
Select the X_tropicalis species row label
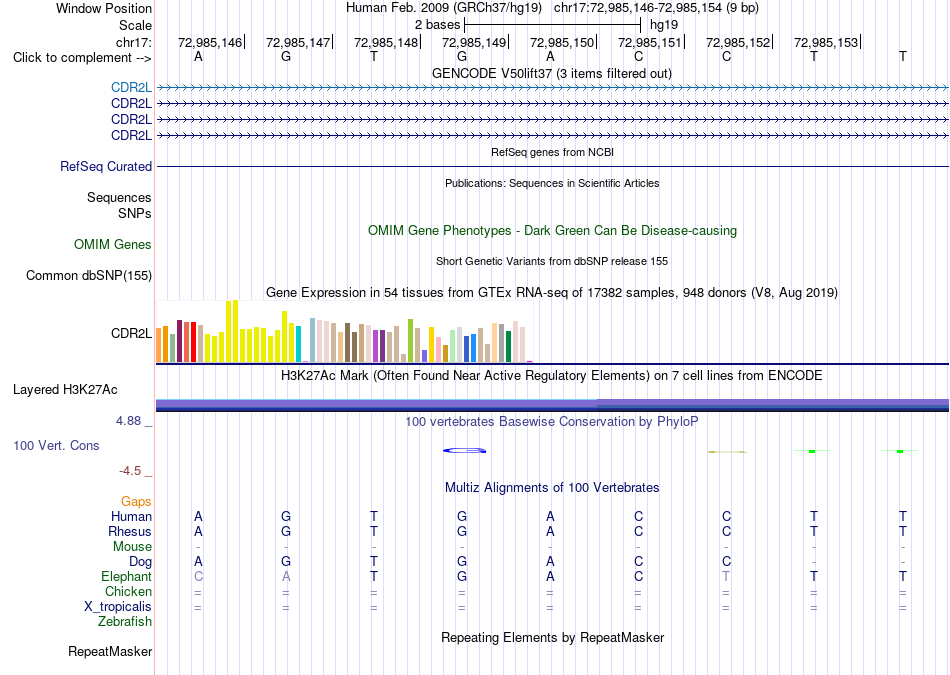point(118,607)
